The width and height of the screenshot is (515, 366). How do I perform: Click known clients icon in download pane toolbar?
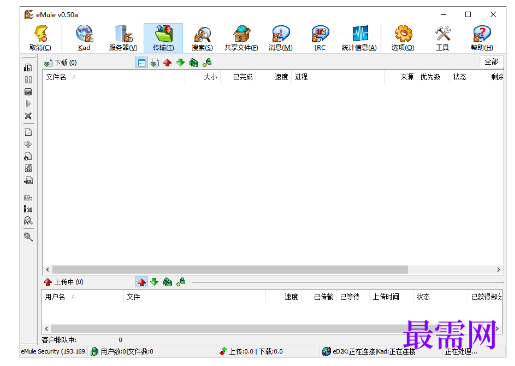point(207,62)
